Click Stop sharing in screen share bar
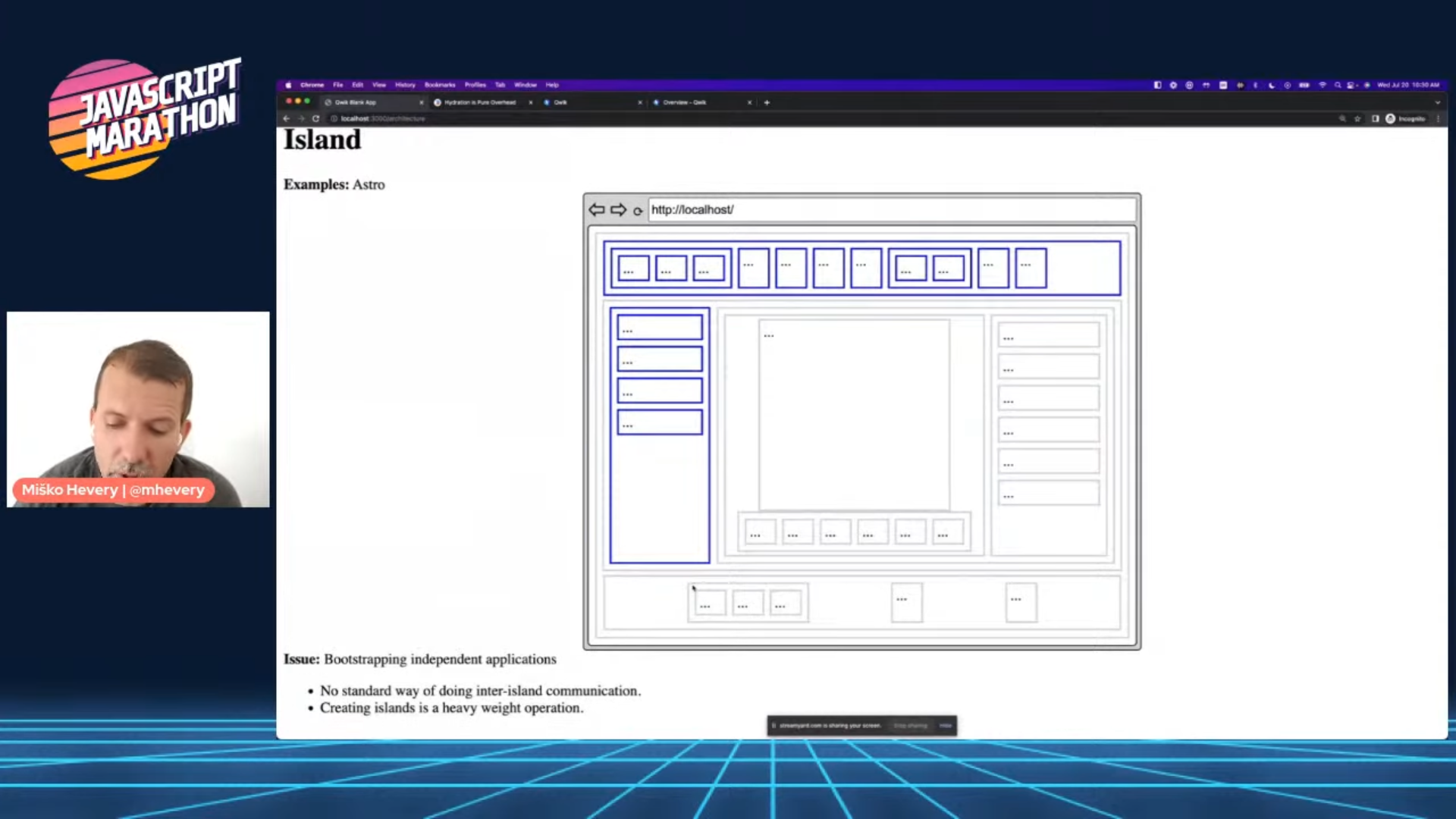The image size is (1456, 819). (x=910, y=726)
